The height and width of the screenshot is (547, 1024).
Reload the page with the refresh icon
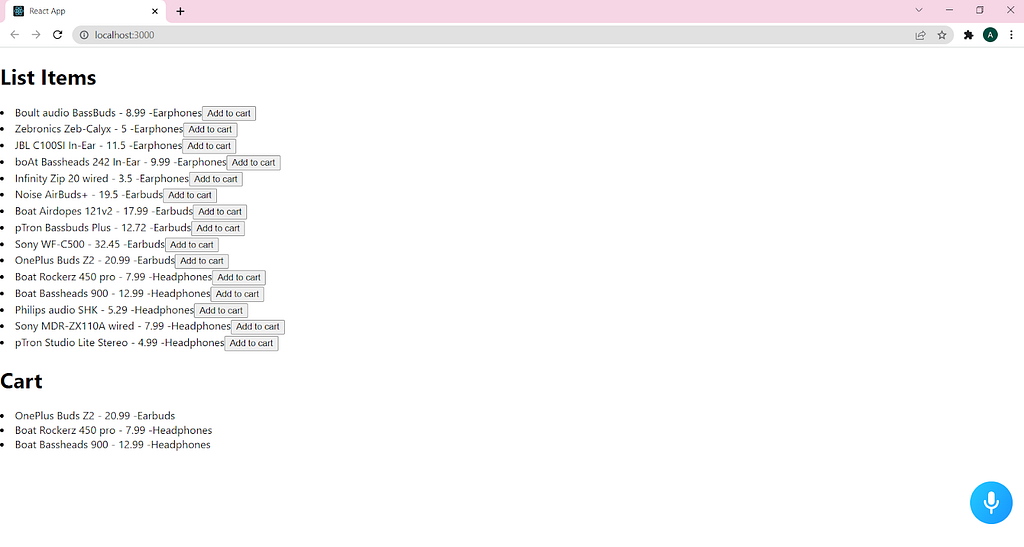[x=57, y=35]
